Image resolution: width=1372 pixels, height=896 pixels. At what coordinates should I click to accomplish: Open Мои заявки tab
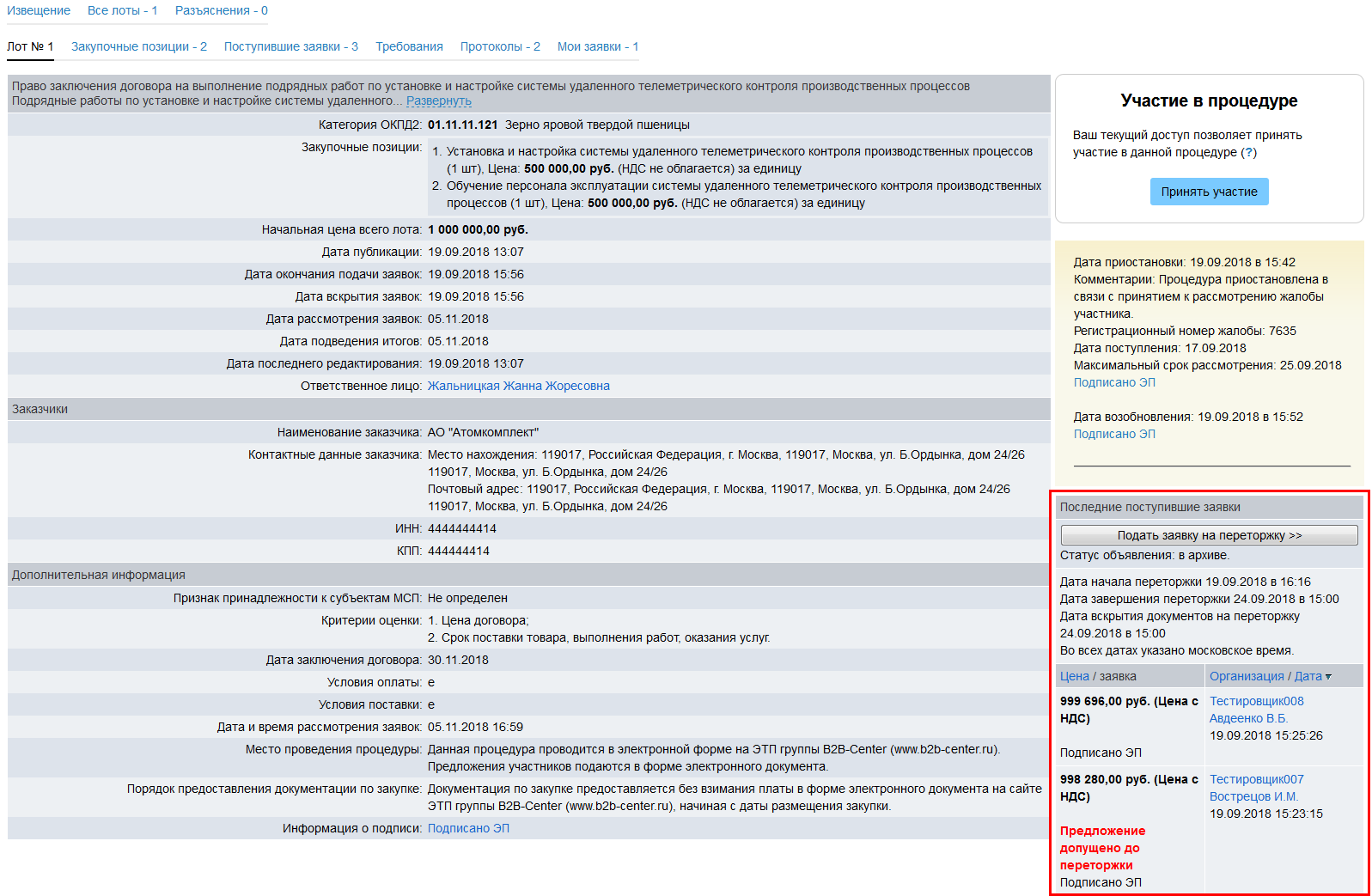597,46
